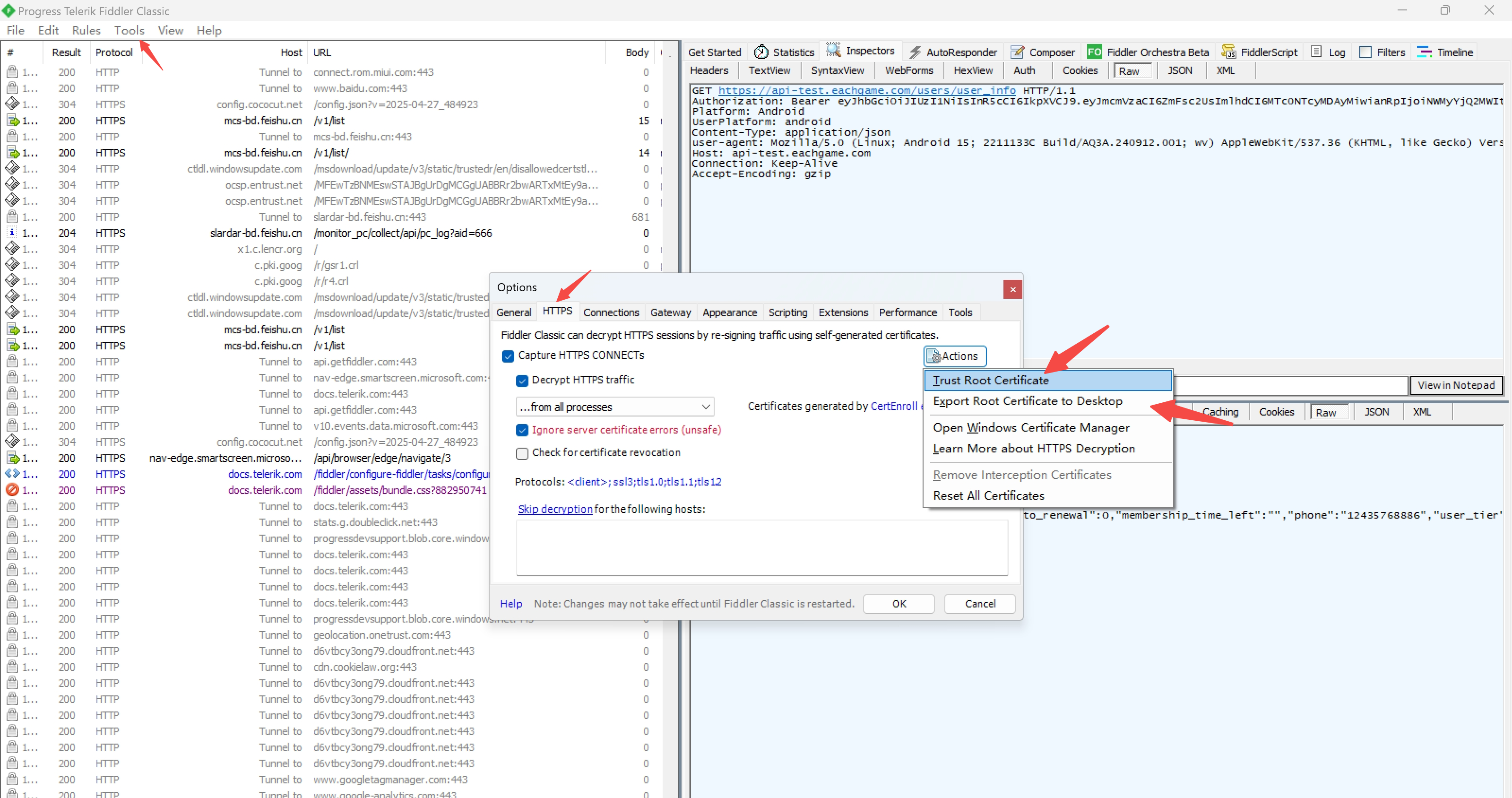Viewport: 1512px width, 798px height.
Task: Click View in Notepad button
Action: coord(1455,385)
